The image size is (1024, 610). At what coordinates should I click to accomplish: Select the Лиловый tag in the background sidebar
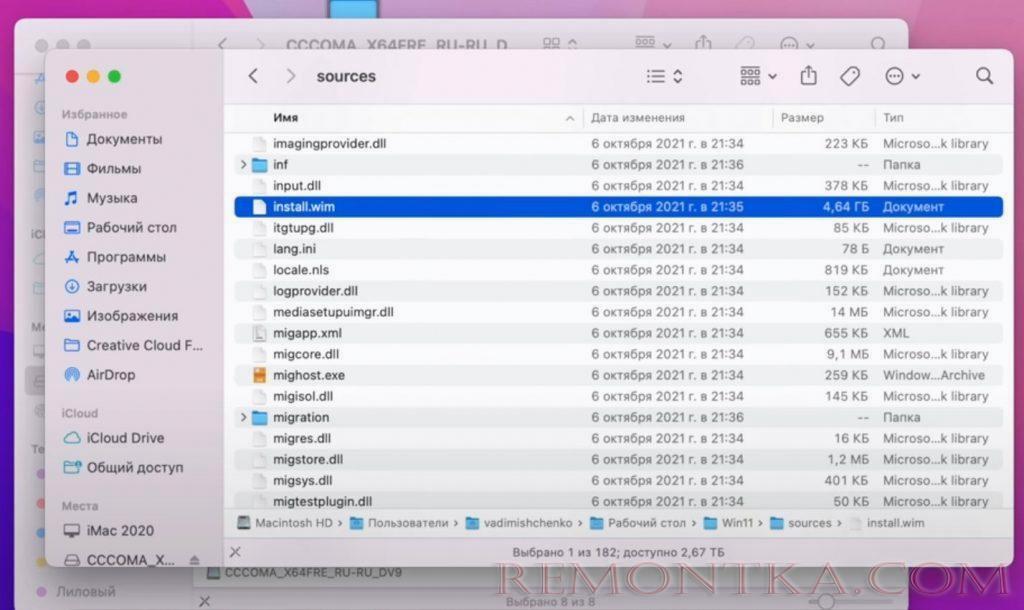coord(76,592)
